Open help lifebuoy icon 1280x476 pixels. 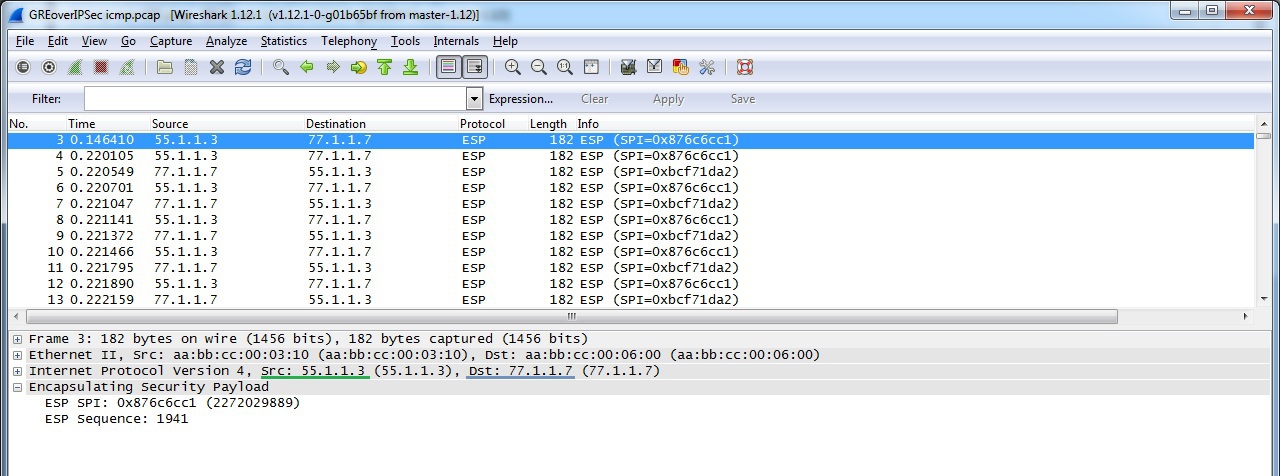[x=745, y=67]
